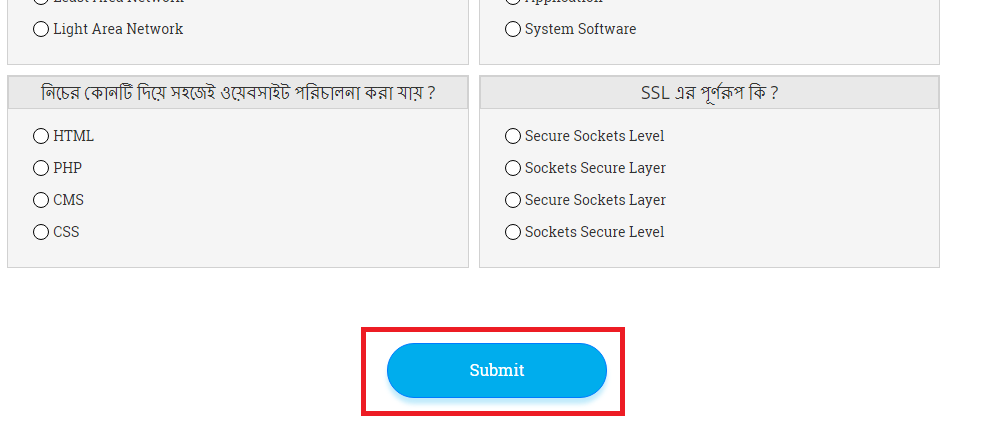Click the 'Secure Sockets Layer' label text

tap(595, 200)
